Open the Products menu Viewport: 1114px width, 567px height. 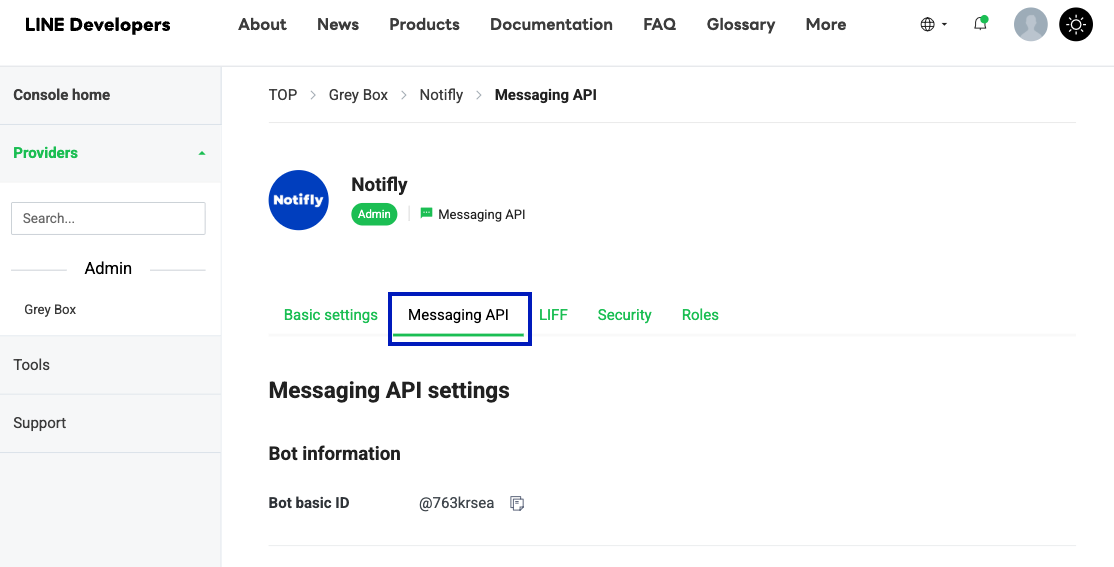tap(424, 24)
